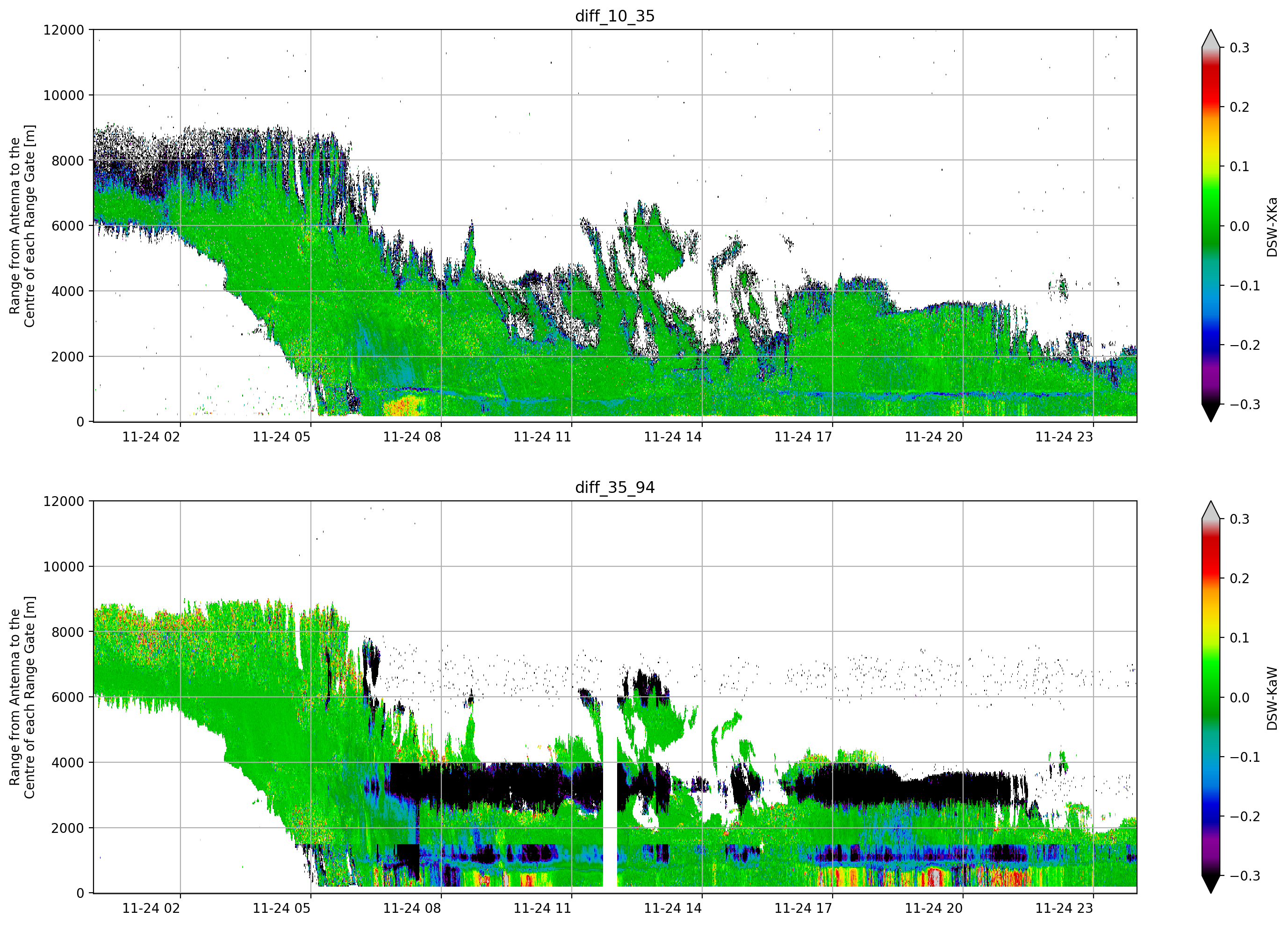Click the red region of the DSW-XKa colorbar

1211,85
